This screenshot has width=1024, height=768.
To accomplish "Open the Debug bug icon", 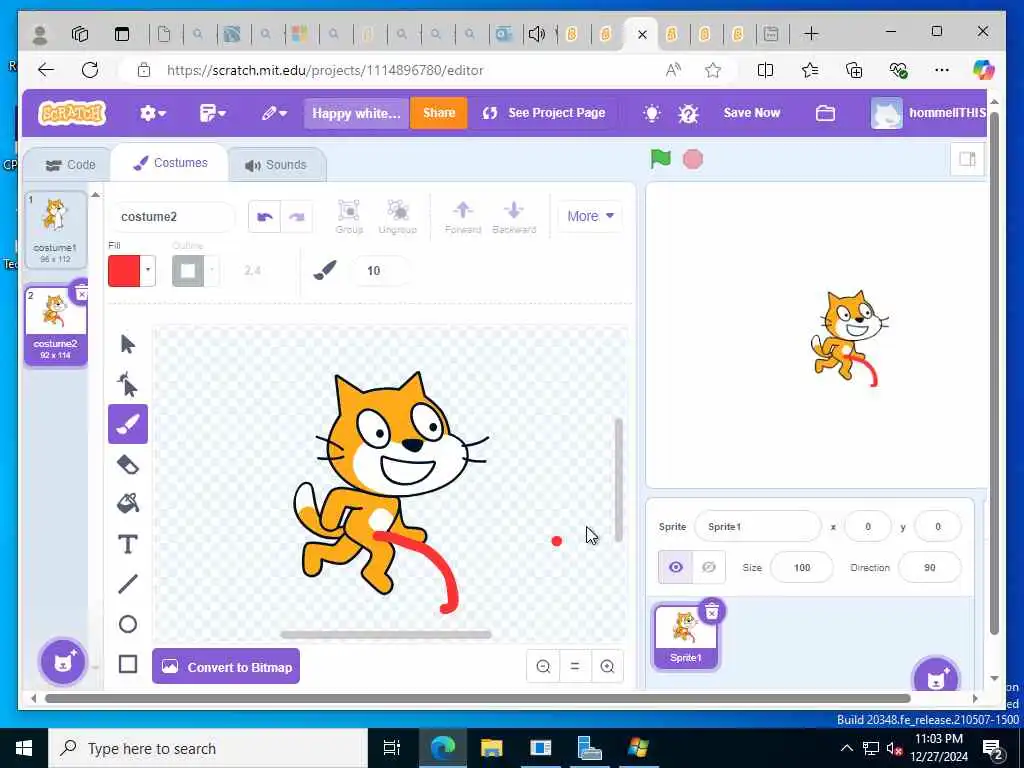I will (688, 114).
